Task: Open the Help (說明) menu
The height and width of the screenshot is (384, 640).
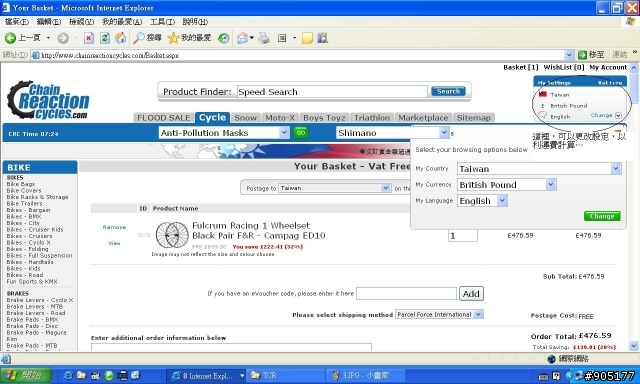Action: pos(195,22)
